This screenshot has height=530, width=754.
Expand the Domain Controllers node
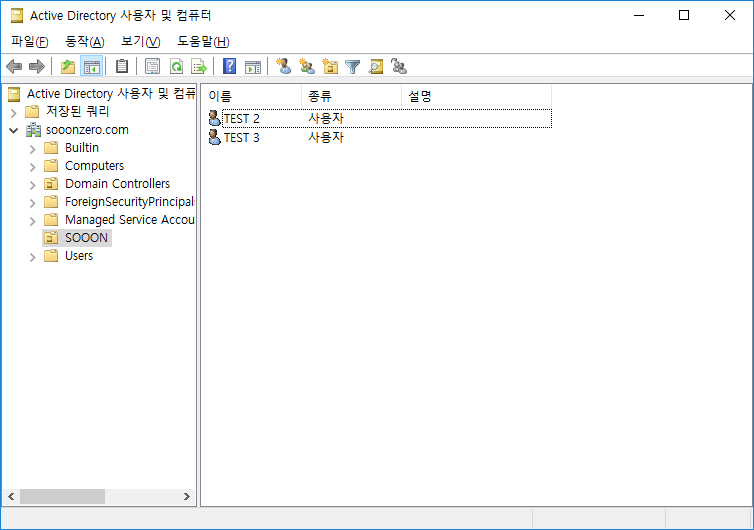32,185
